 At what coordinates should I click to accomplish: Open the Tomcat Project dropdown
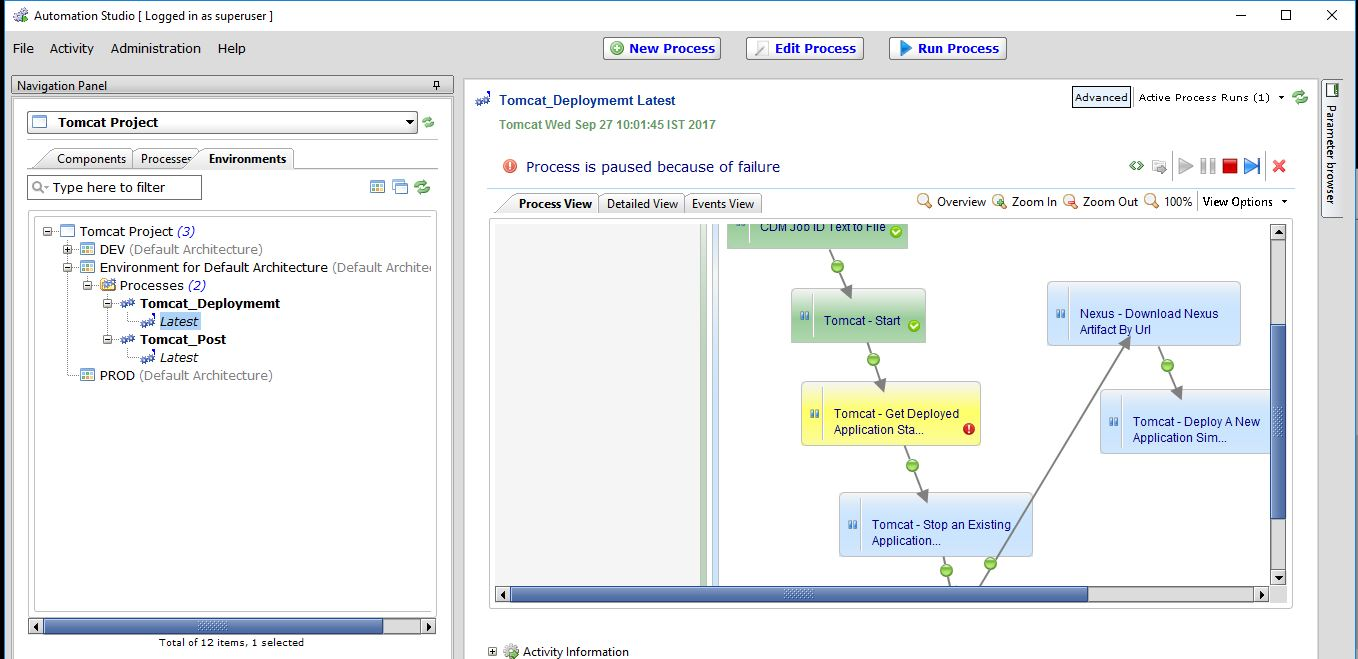point(410,122)
